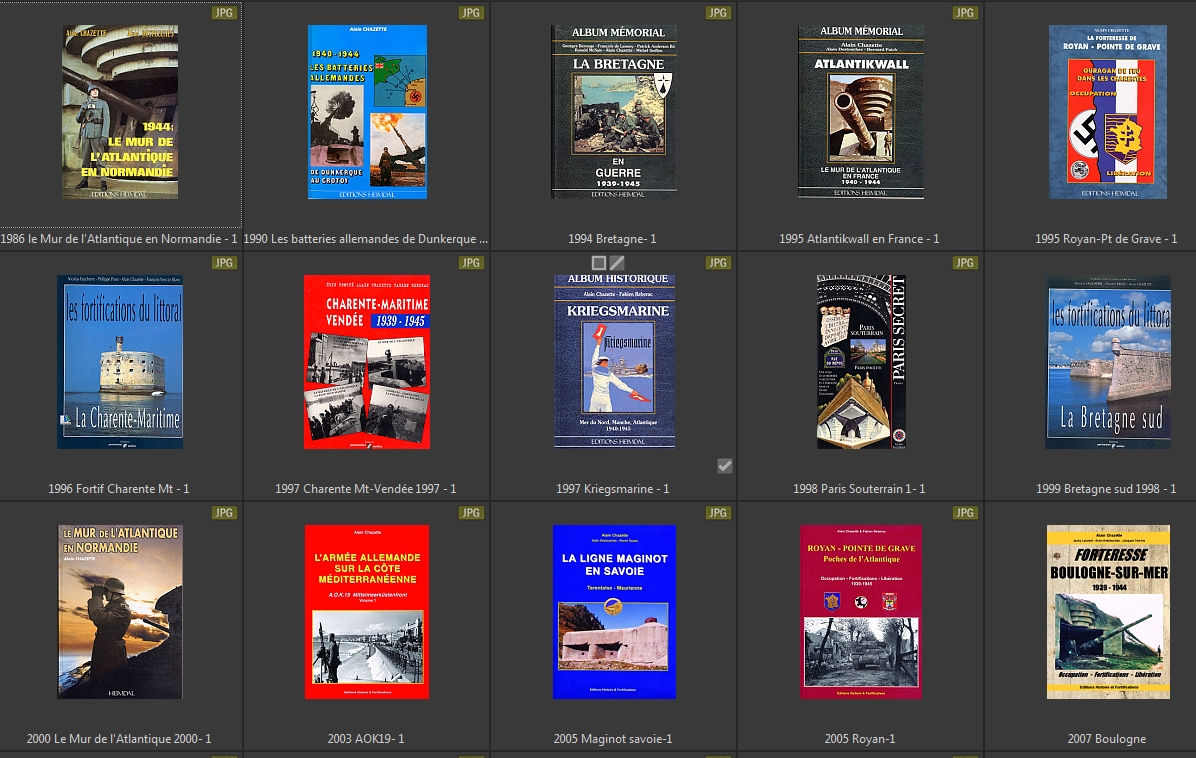The height and width of the screenshot is (758, 1196).
Task: Click JPG badge on 1998 Paris Souterrain
Action: click(x=965, y=263)
